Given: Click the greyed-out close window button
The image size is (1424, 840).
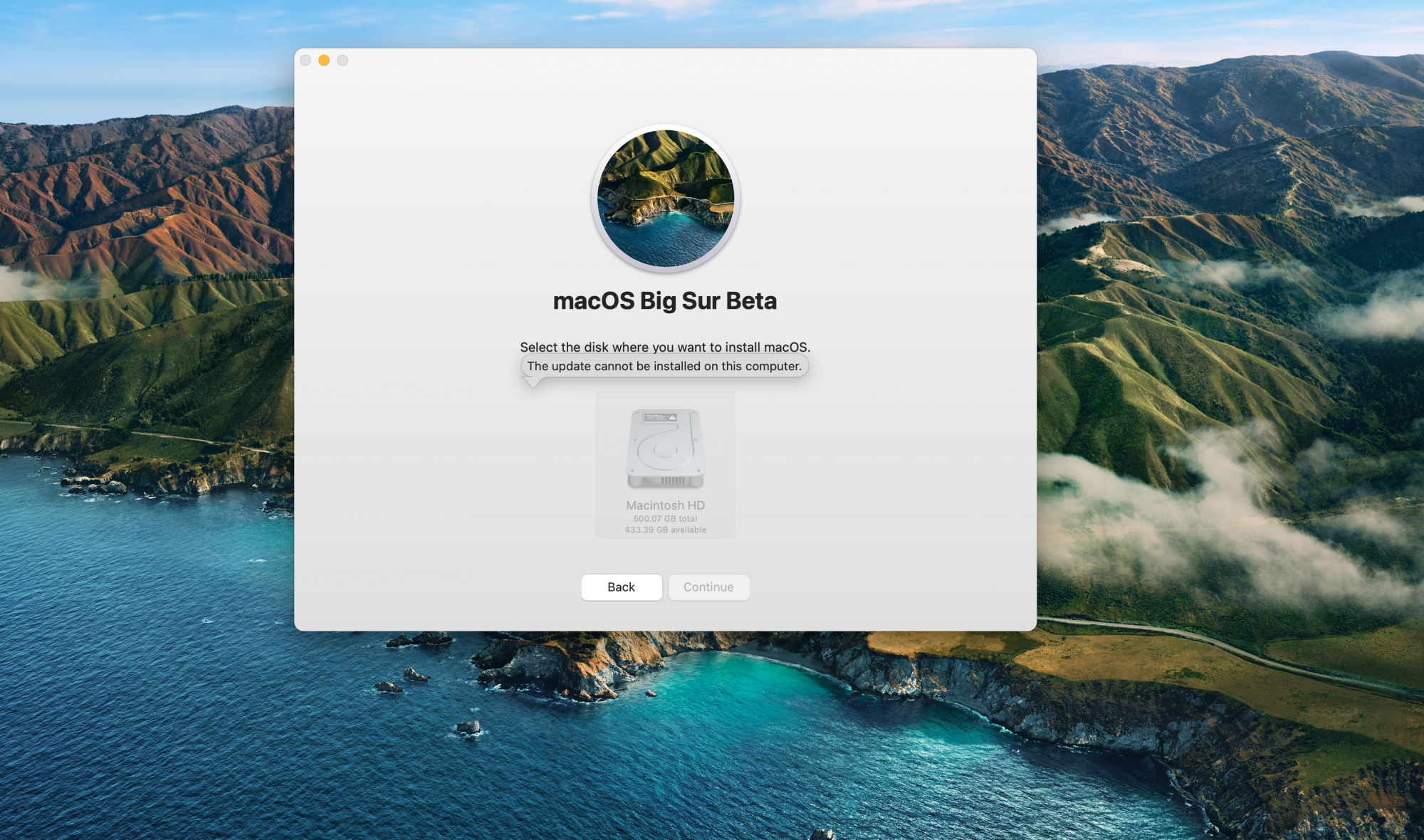Looking at the screenshot, I should 305,61.
